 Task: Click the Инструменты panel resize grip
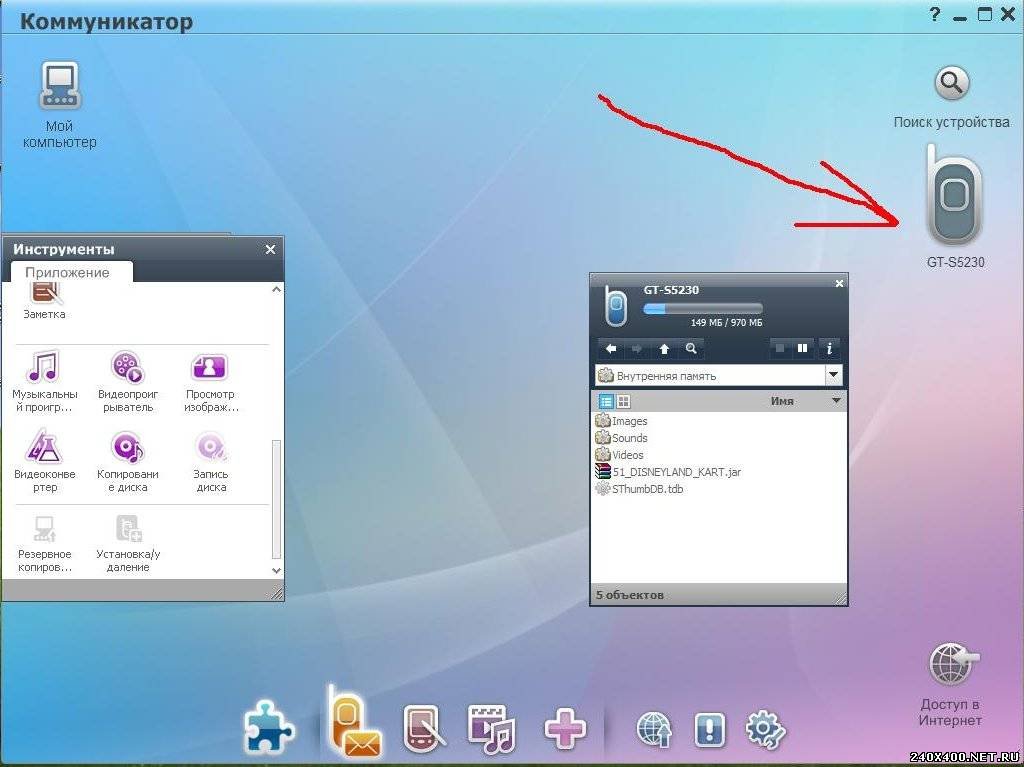(x=277, y=593)
